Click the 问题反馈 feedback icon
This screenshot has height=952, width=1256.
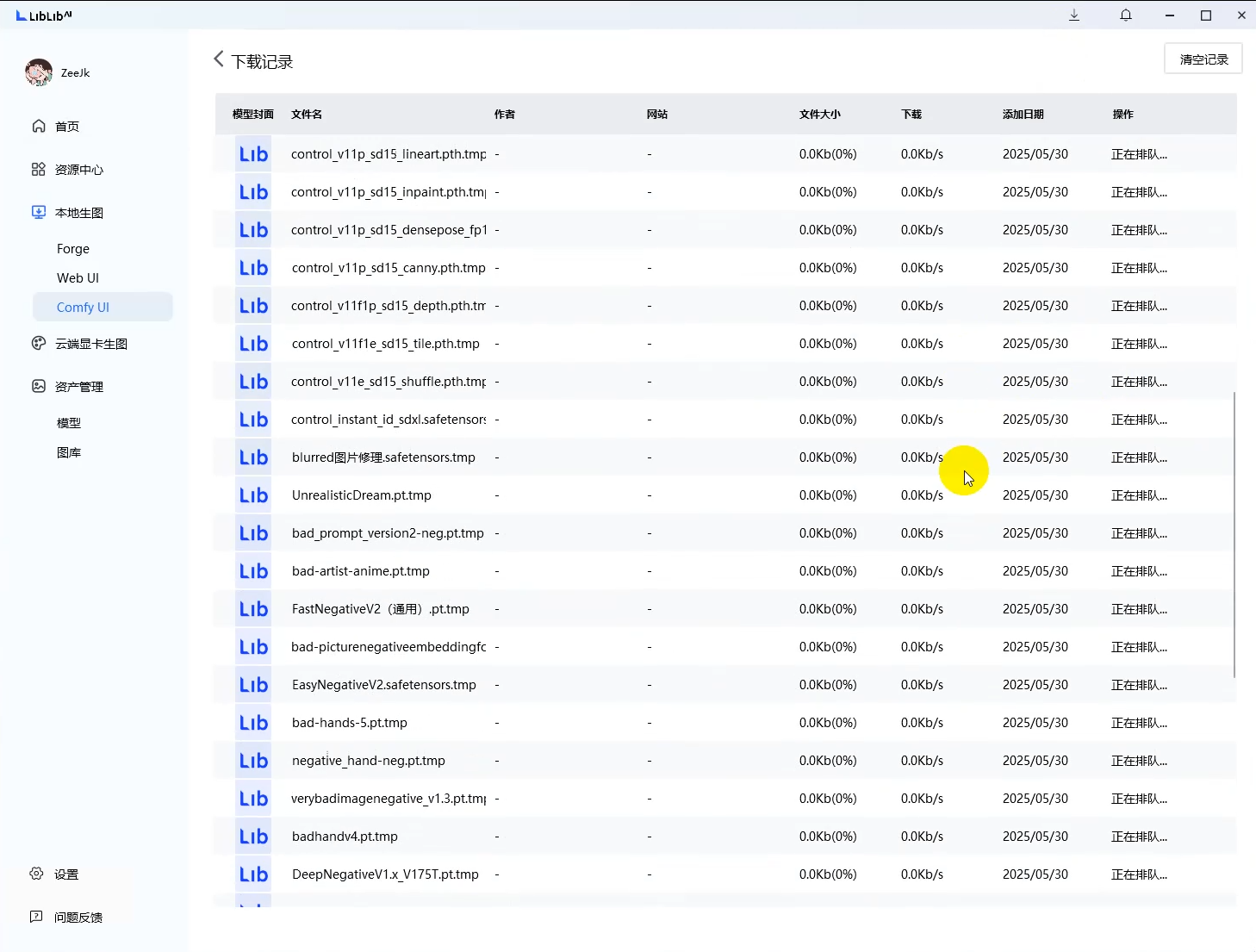click(37, 917)
